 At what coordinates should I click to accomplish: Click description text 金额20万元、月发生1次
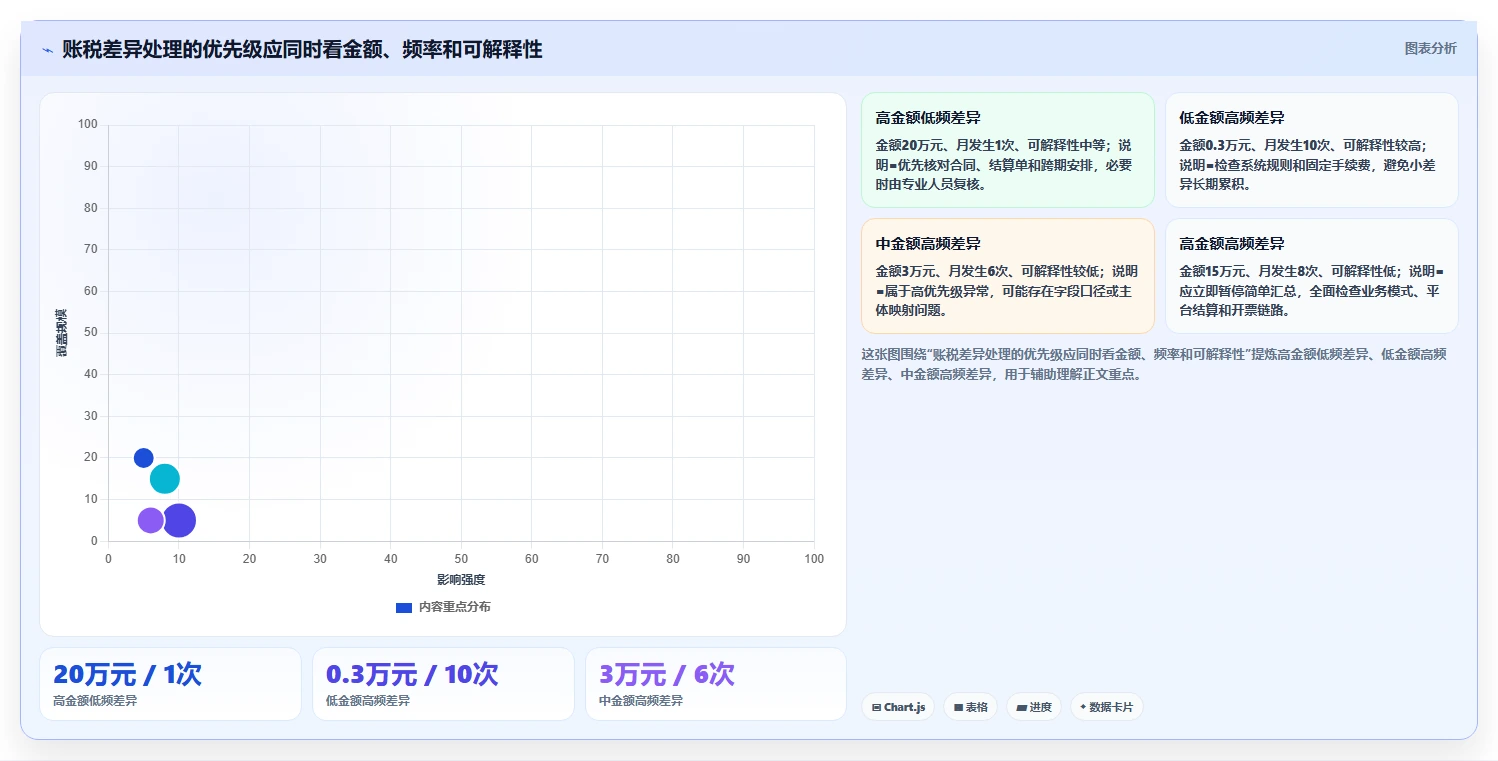pyautogui.click(x=1004, y=164)
